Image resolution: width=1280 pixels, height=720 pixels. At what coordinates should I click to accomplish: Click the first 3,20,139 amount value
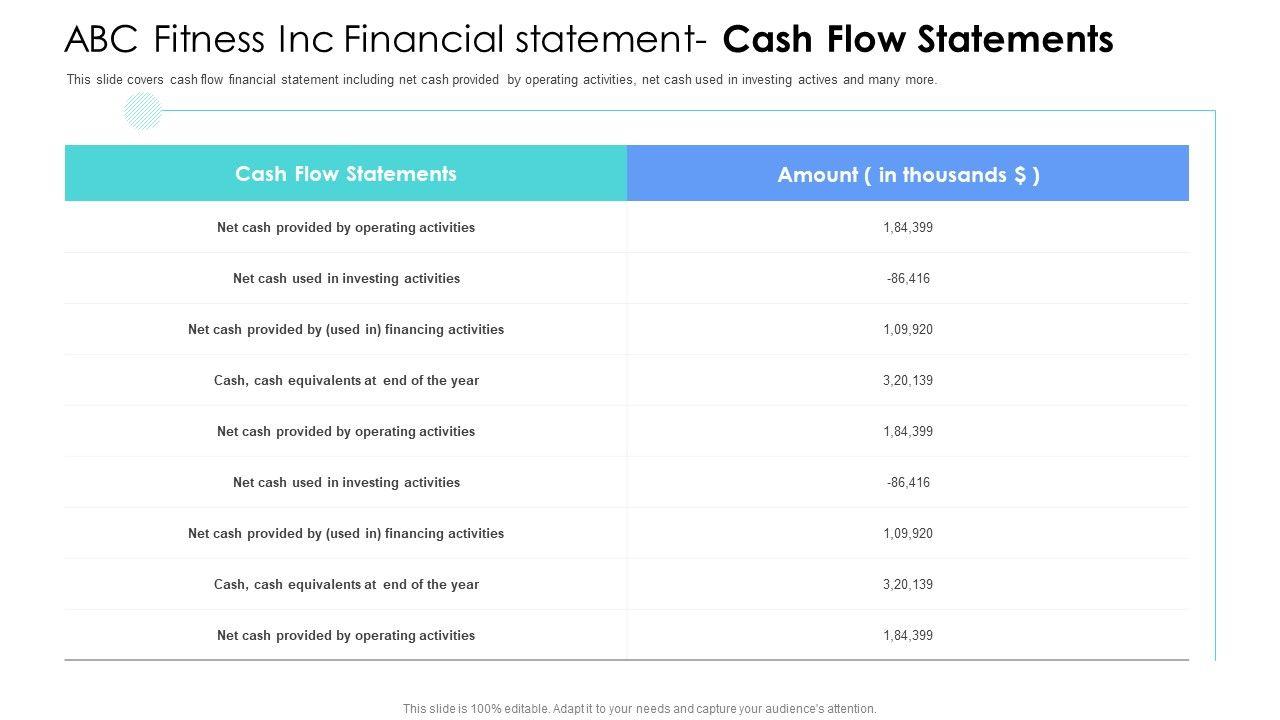click(x=908, y=381)
